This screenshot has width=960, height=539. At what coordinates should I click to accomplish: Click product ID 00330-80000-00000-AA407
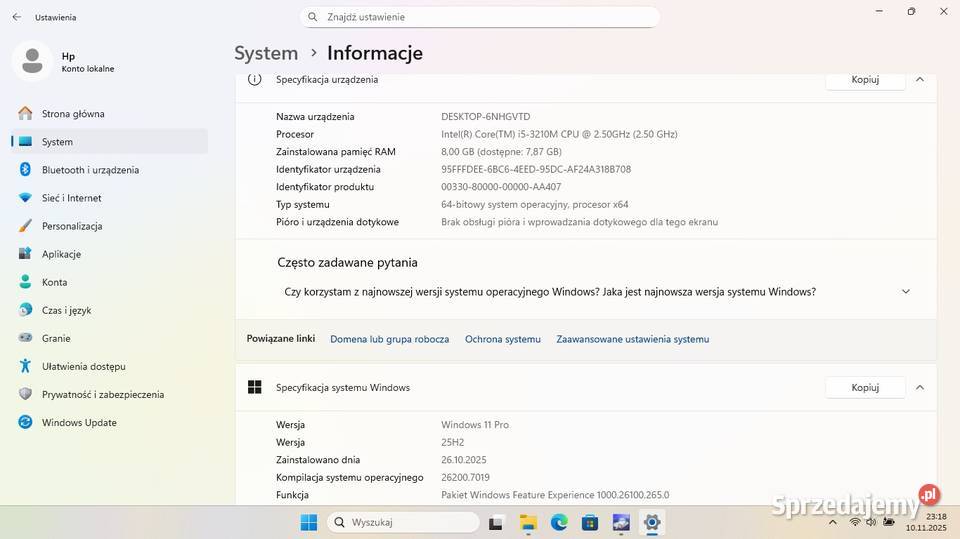tap(501, 187)
